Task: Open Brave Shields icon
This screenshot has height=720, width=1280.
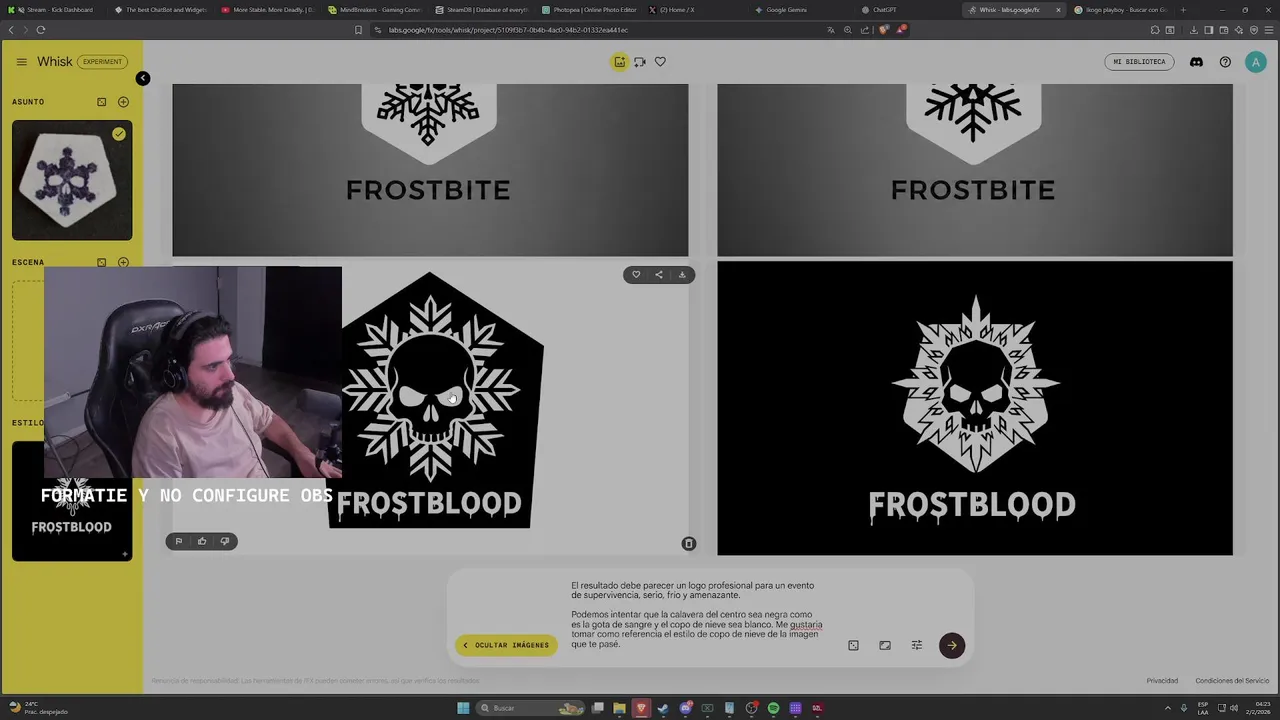Action: 884,30
